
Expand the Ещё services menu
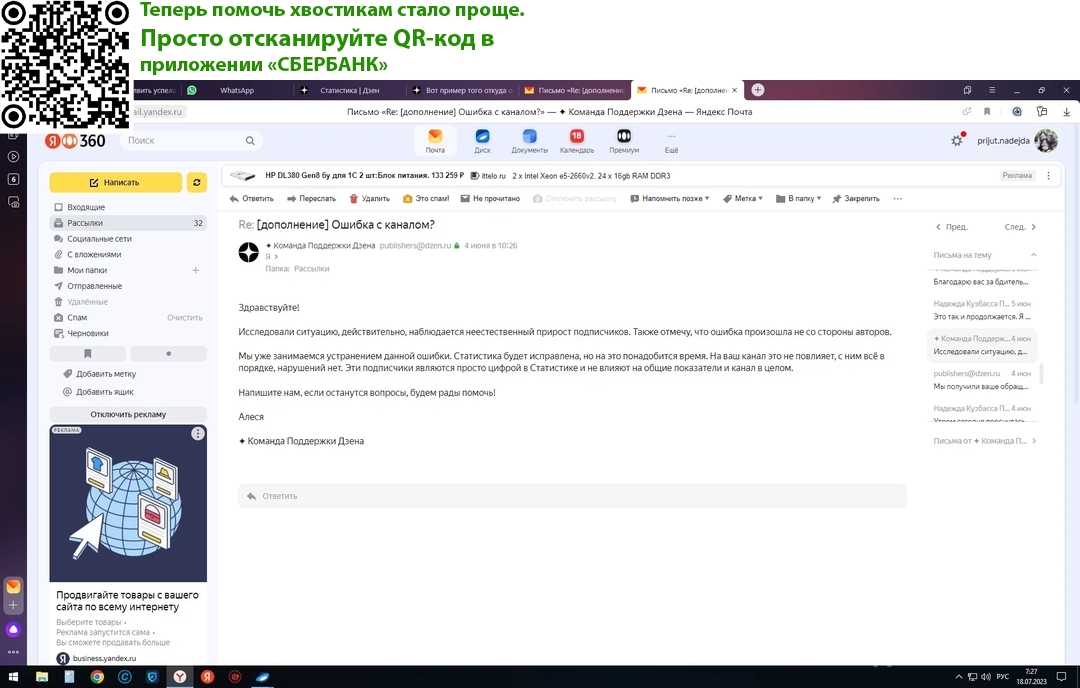(x=672, y=141)
